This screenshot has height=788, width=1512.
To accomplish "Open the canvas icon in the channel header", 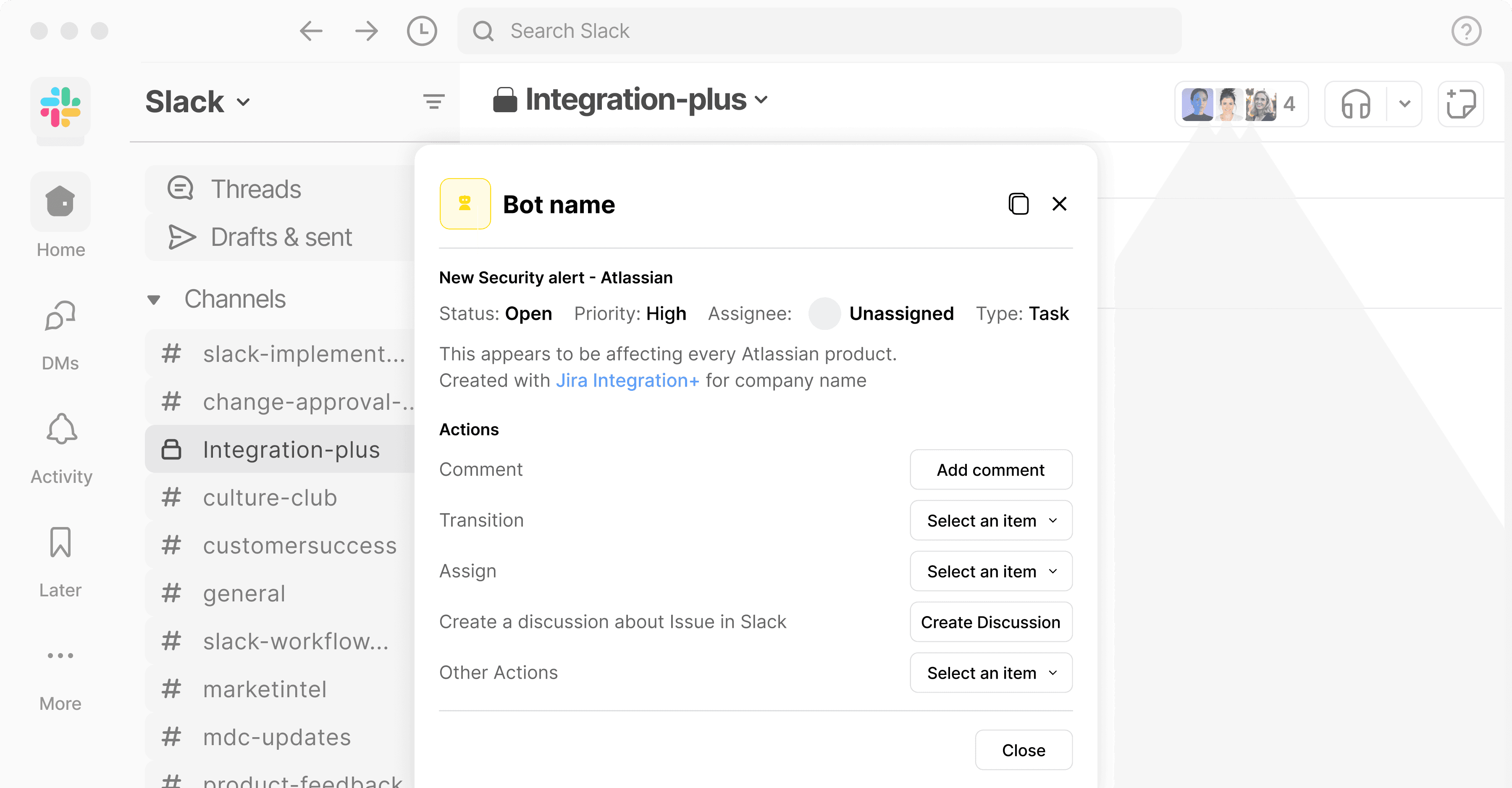I will (1461, 104).
